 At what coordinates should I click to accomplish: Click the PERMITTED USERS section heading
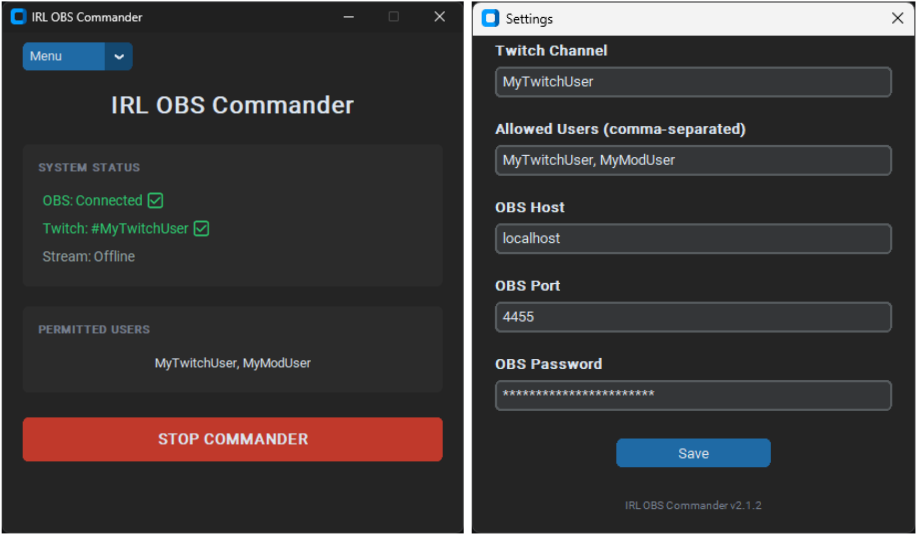94,330
